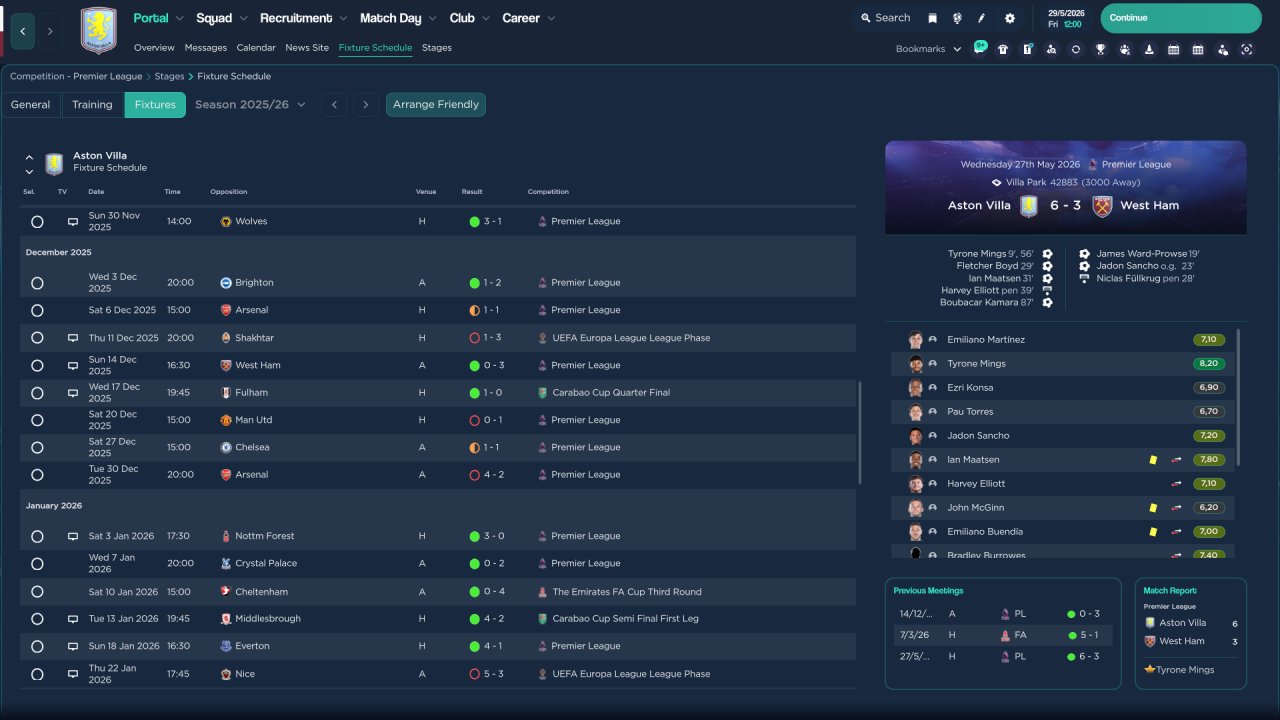The height and width of the screenshot is (720, 1280).
Task: Select the Brighton fixture radio button
Action: coord(37,284)
